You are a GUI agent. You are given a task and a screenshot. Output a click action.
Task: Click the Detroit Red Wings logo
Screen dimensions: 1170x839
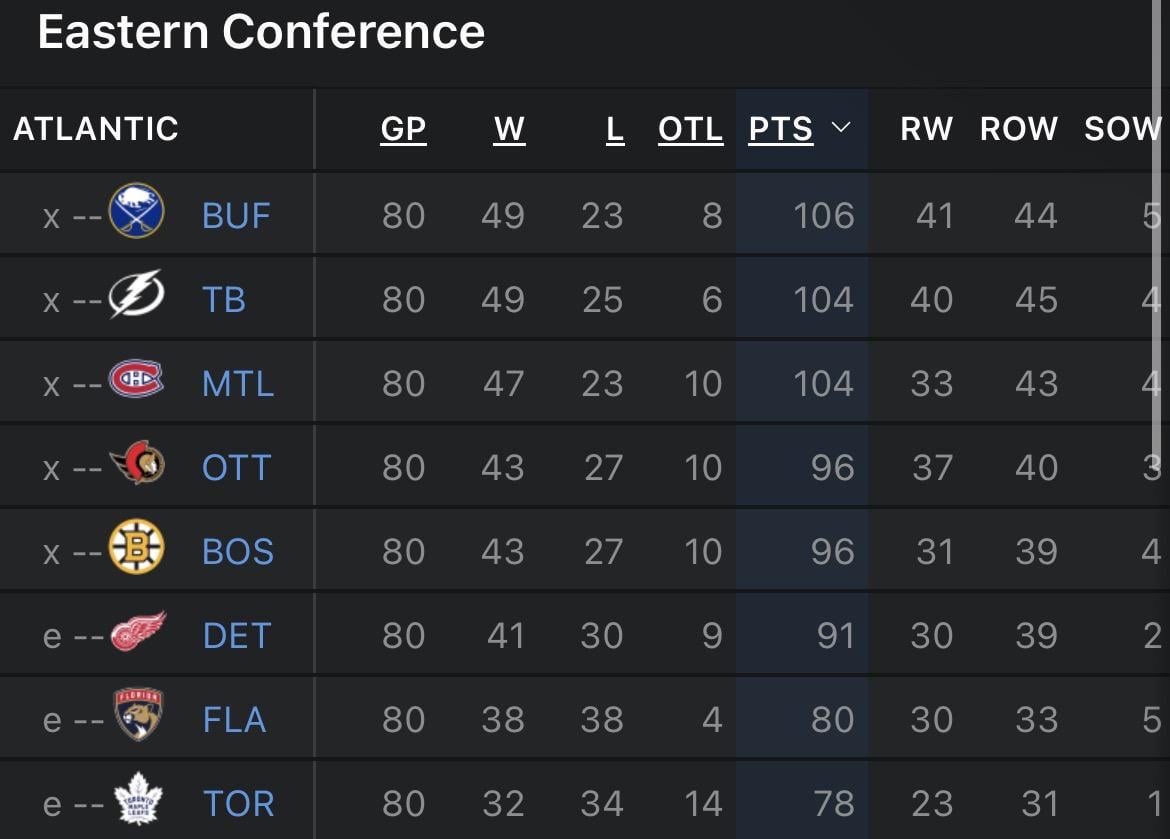(137, 632)
